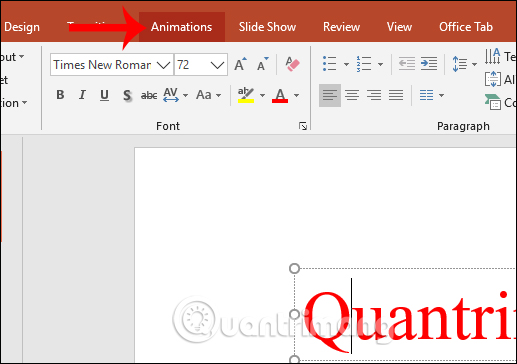The width and height of the screenshot is (517, 364).
Task: Select Center text alignment
Action: [352, 95]
